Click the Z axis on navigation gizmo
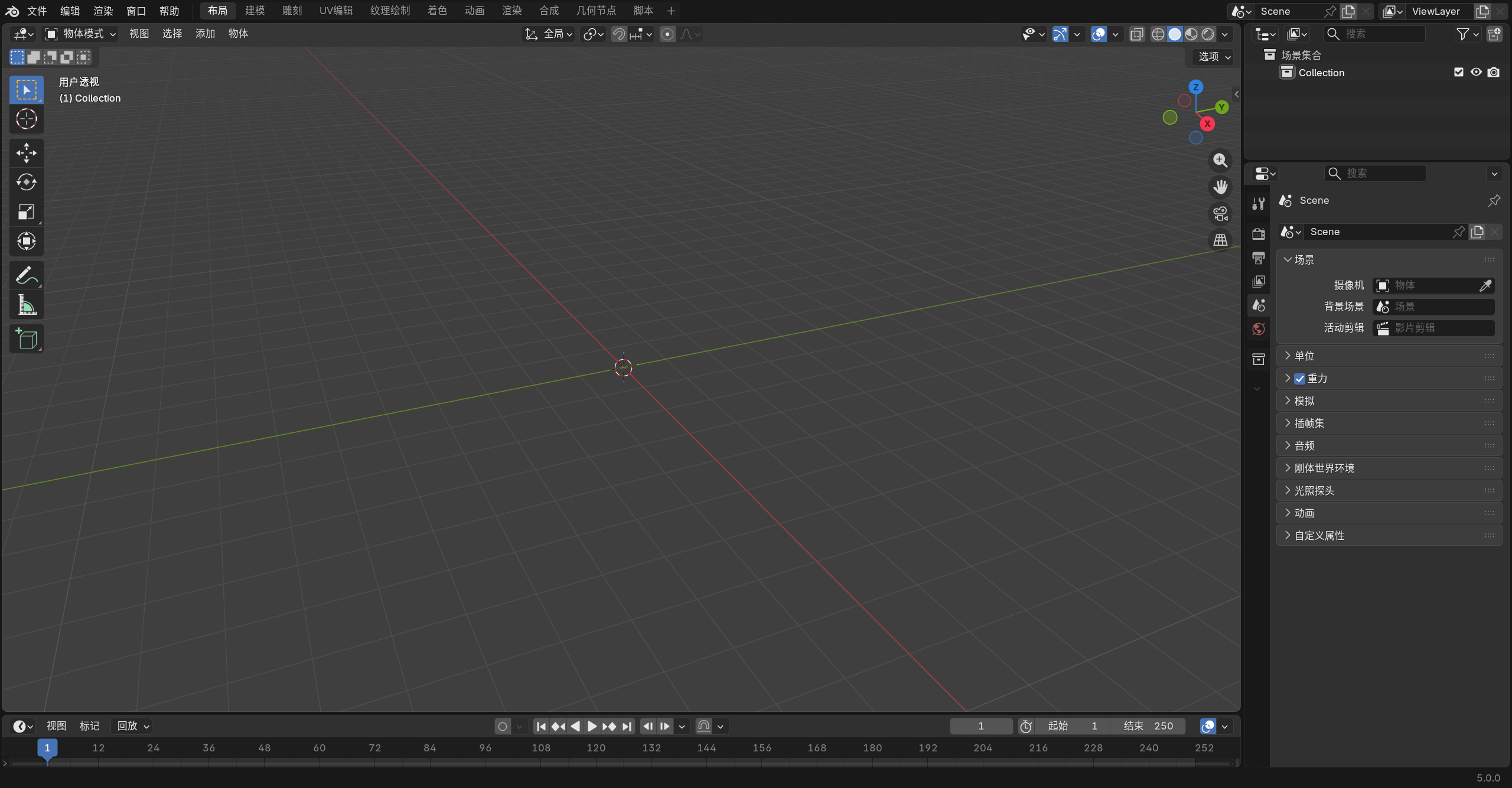This screenshot has height=788, width=1512. pos(1196,87)
